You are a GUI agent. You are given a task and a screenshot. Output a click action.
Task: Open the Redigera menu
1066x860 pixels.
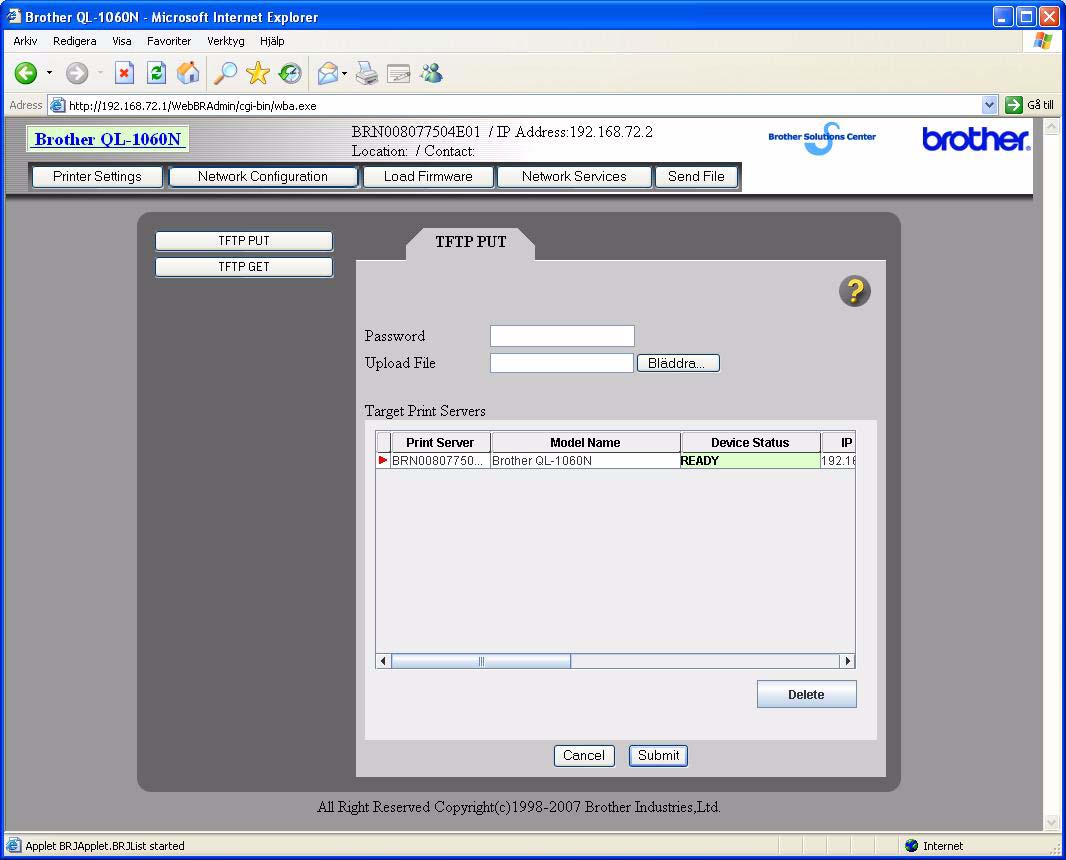[75, 41]
